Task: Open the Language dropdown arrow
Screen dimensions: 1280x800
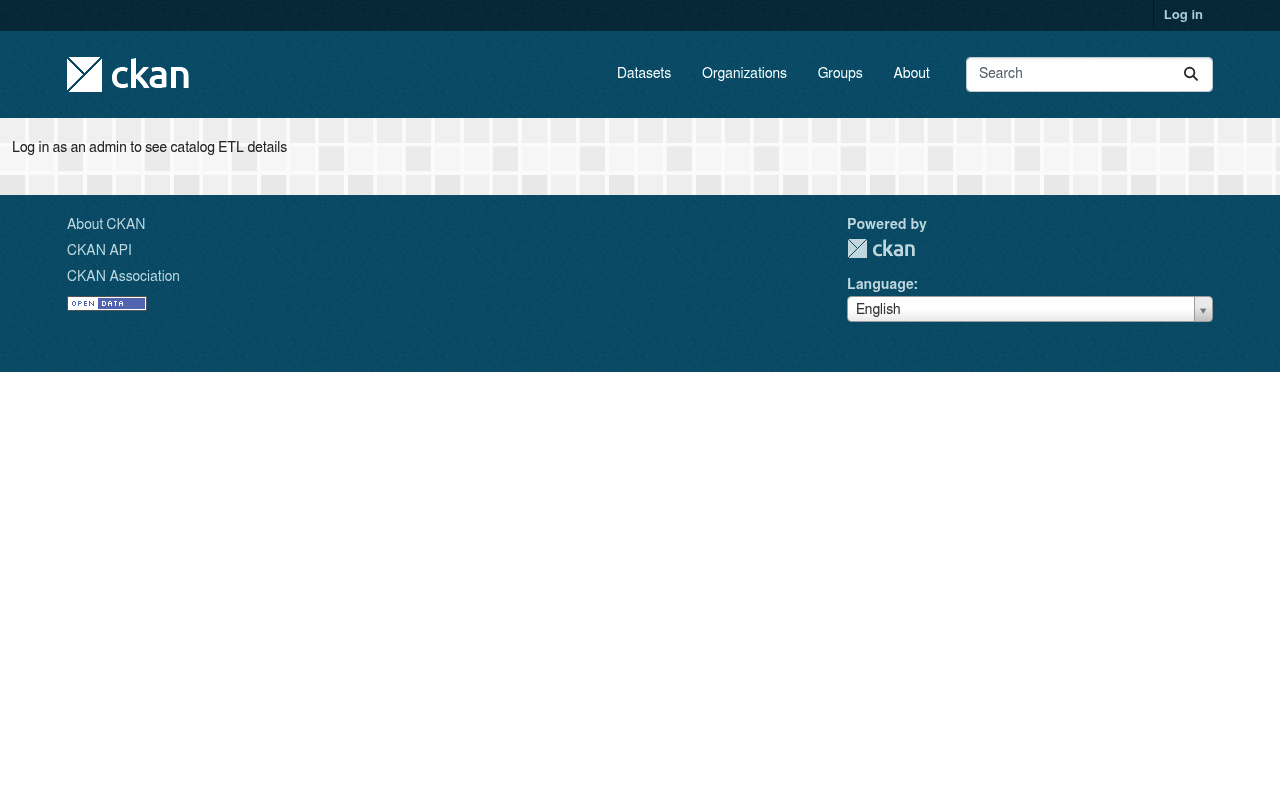Action: coord(1203,310)
